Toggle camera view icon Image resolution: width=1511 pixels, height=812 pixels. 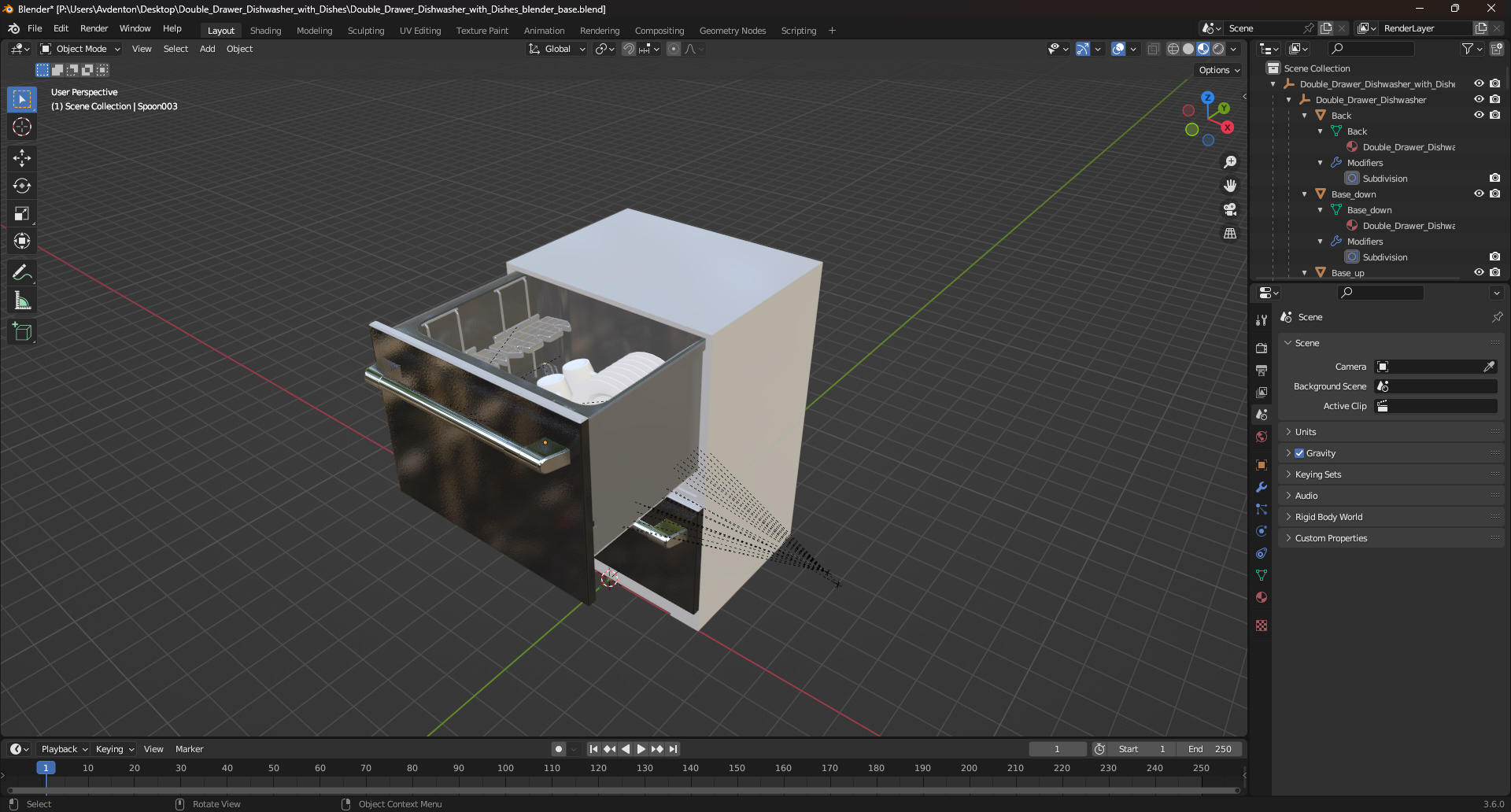point(1230,209)
